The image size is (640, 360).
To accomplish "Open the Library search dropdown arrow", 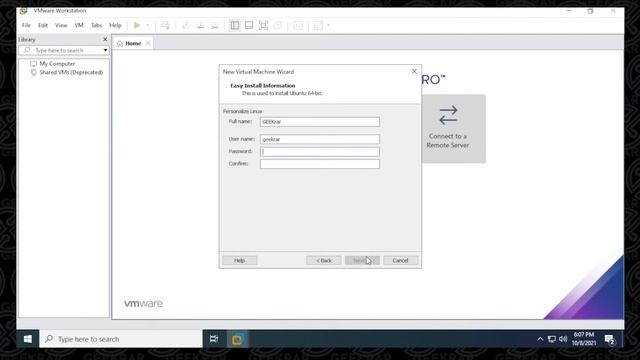I will [105, 50].
